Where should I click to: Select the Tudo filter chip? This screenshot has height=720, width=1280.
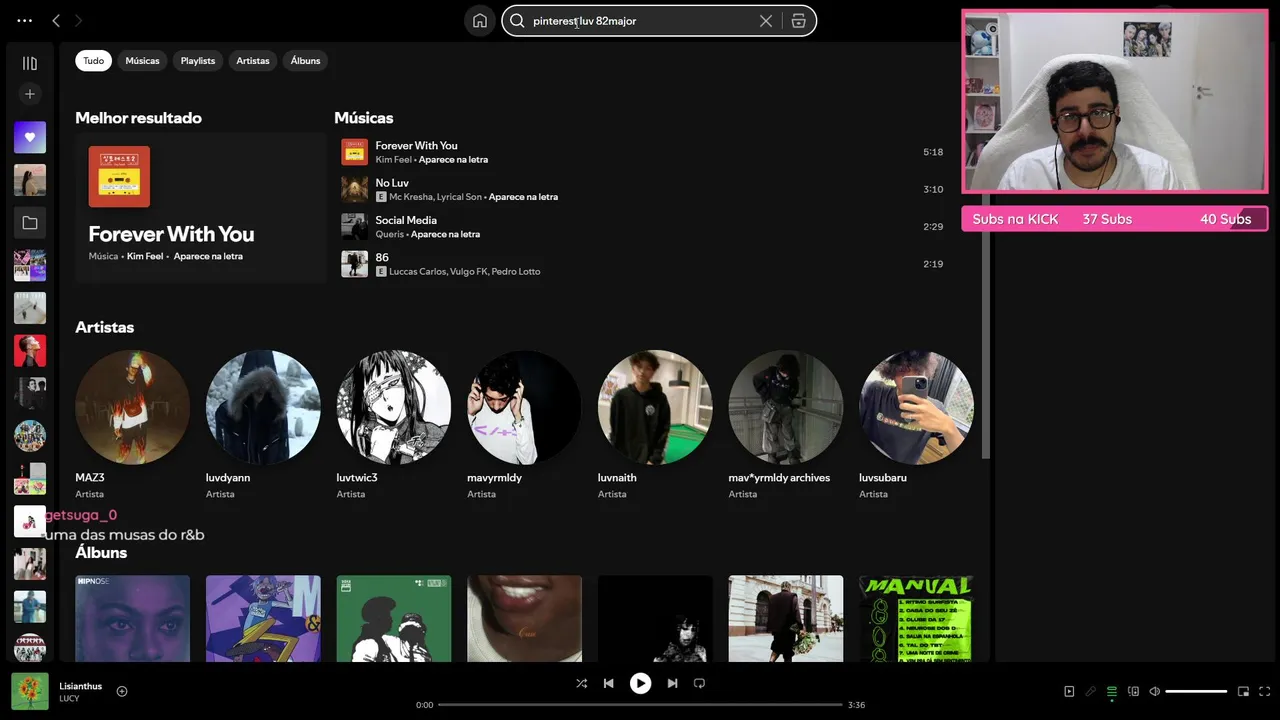click(x=93, y=60)
